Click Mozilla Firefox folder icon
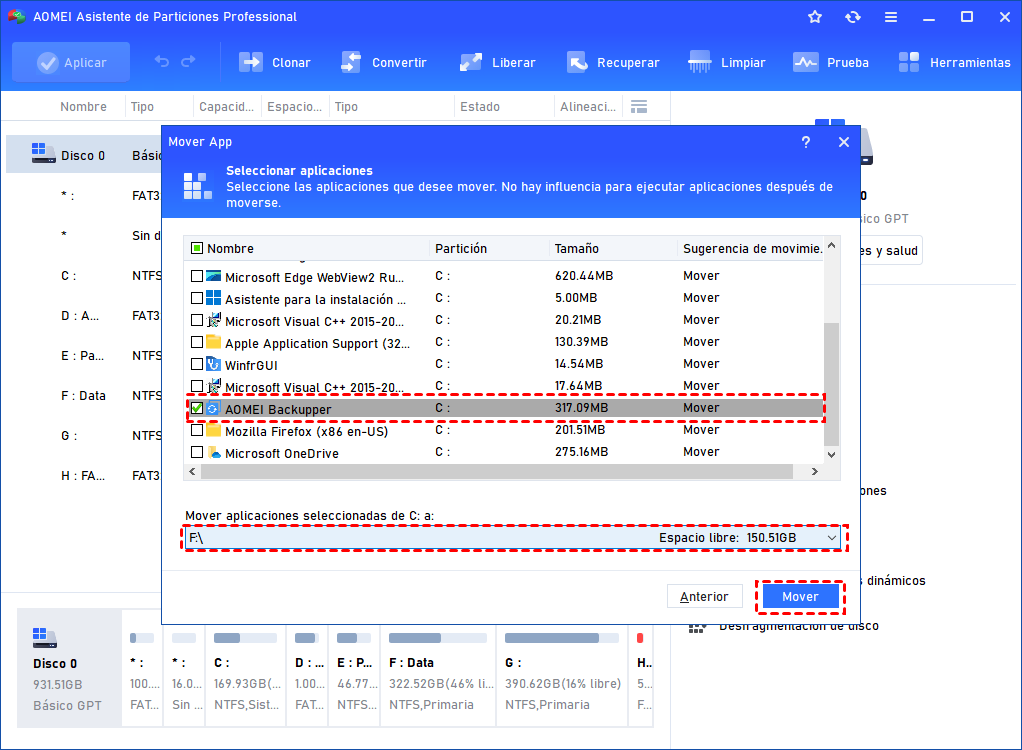This screenshot has width=1022, height=750. coord(214,429)
